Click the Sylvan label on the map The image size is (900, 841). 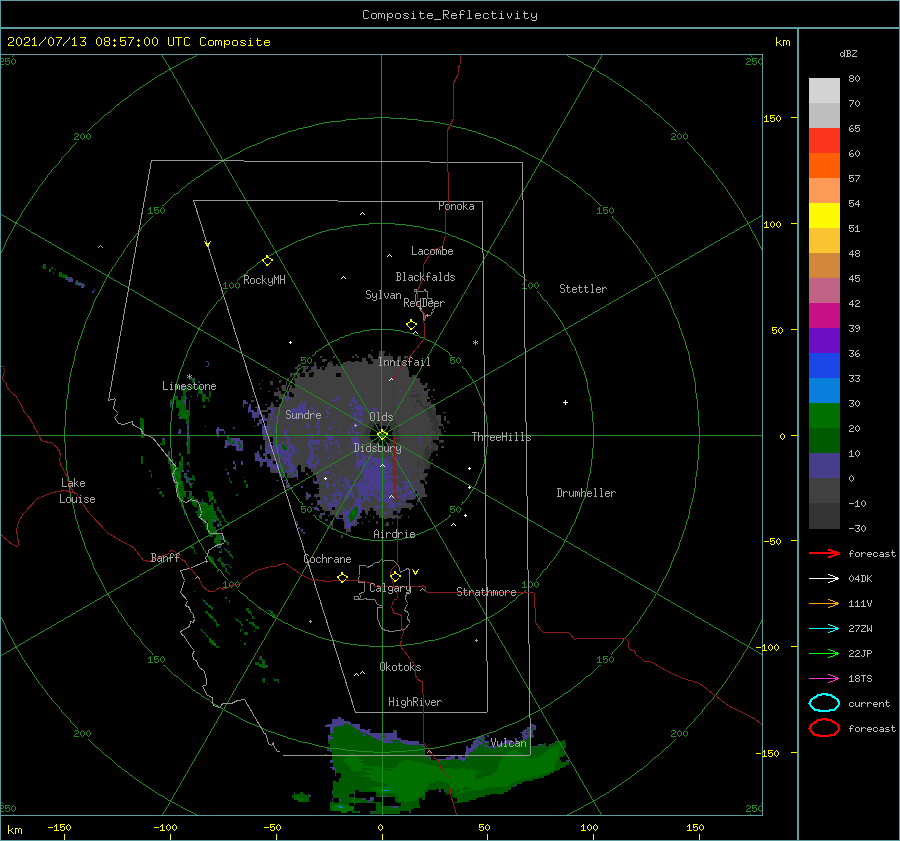[x=383, y=295]
